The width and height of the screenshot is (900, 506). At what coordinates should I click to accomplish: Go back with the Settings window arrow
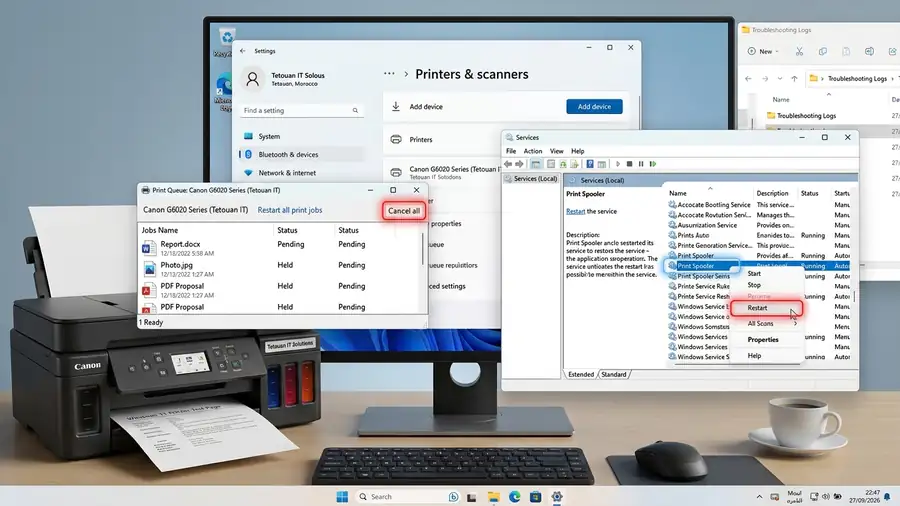[243, 51]
